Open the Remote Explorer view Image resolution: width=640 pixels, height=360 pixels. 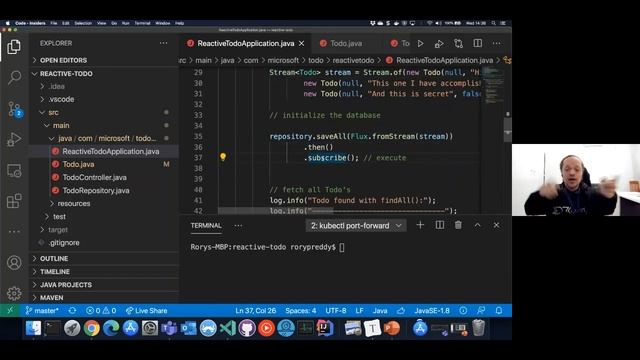[x=14, y=170]
